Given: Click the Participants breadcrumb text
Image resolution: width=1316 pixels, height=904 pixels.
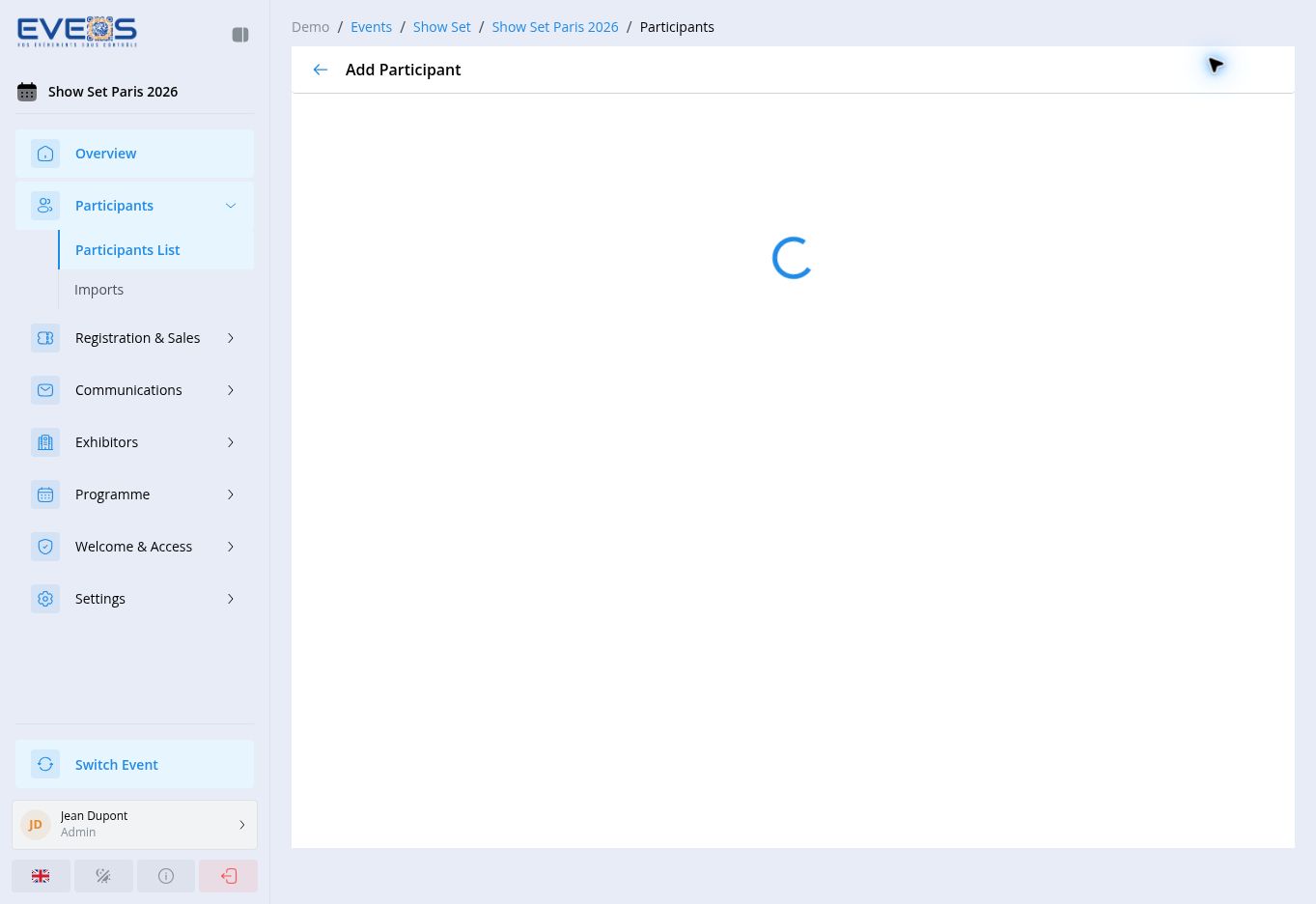Looking at the screenshot, I should pos(677,27).
